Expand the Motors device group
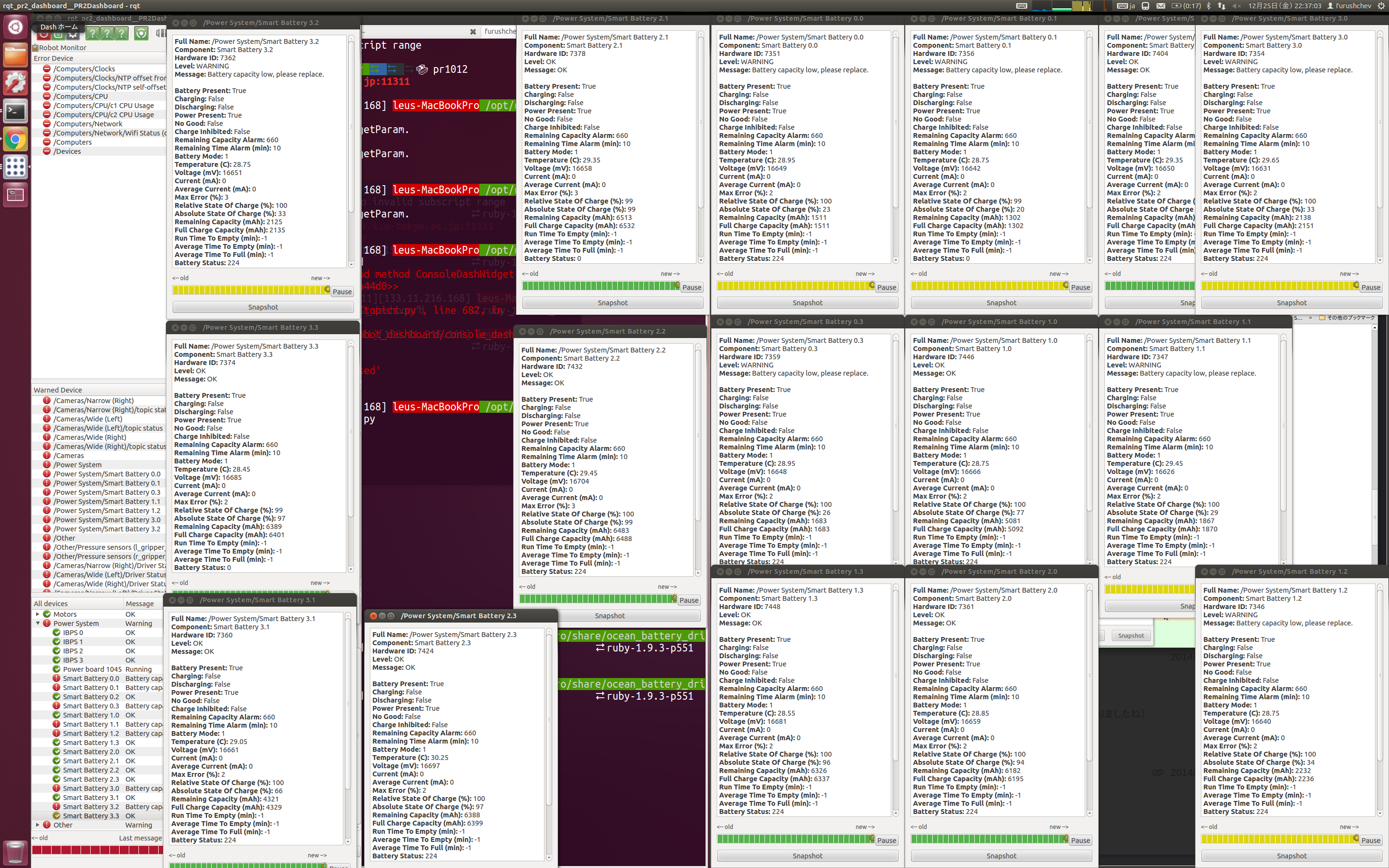The image size is (1389, 868). [38, 614]
